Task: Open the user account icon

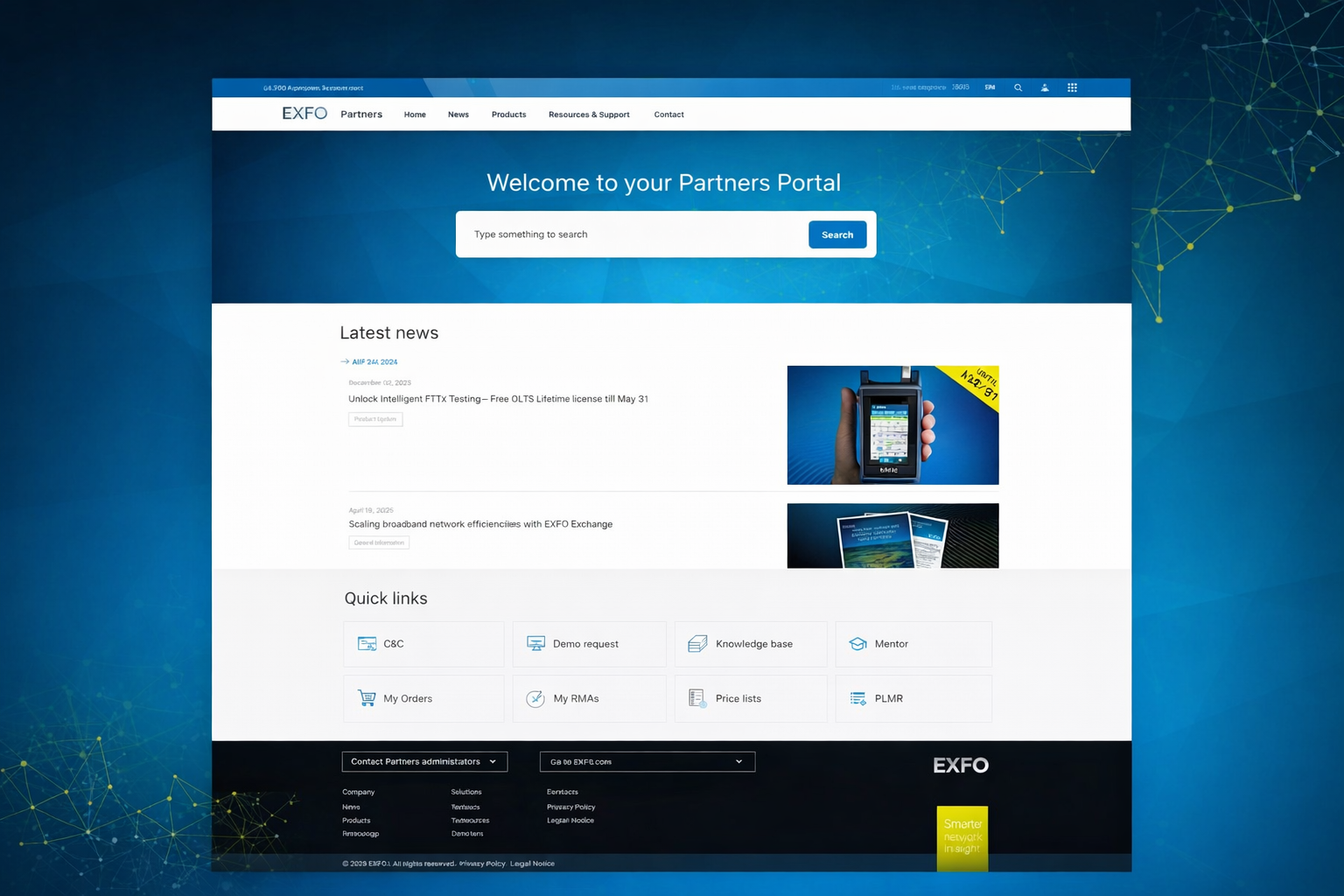Action: [1045, 87]
